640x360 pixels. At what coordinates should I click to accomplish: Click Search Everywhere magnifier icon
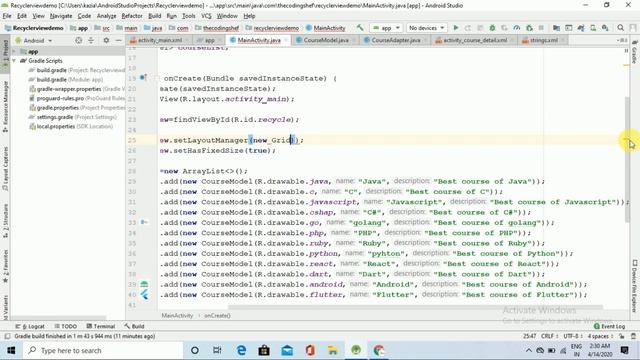click(620, 28)
